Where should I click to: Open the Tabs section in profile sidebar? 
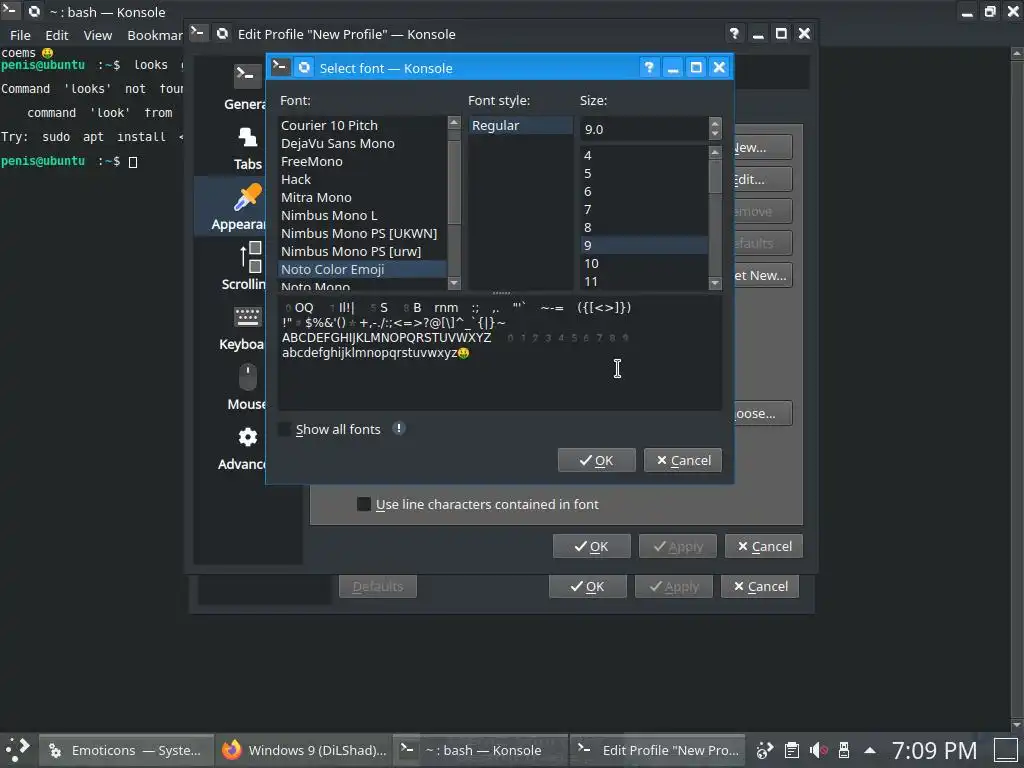coord(248,149)
